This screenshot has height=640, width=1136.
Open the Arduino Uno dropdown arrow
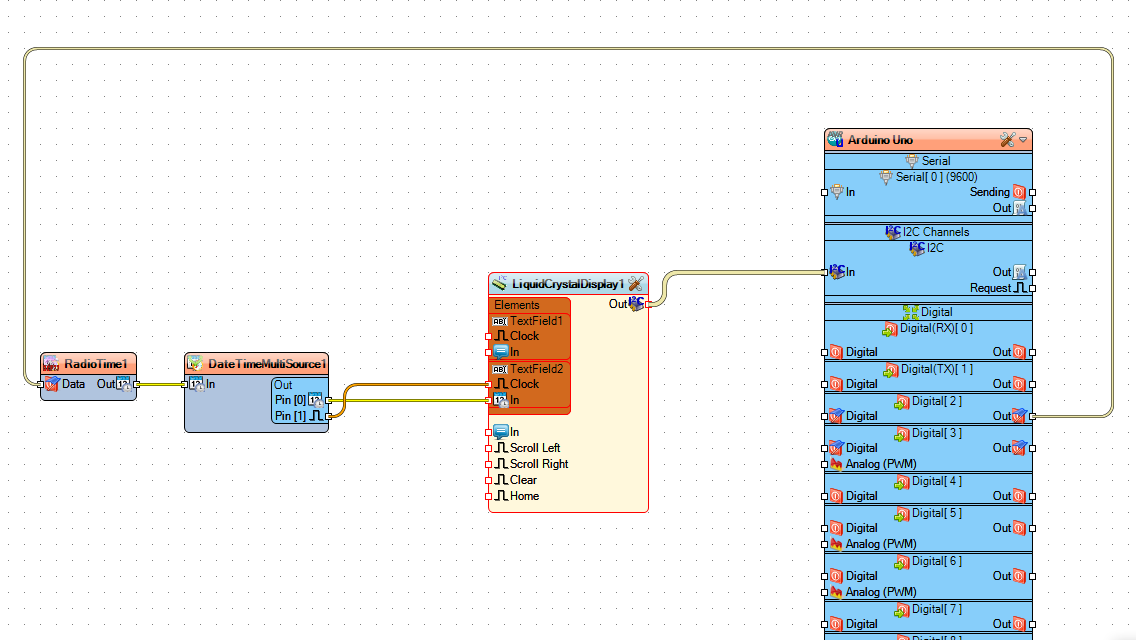(1023, 139)
